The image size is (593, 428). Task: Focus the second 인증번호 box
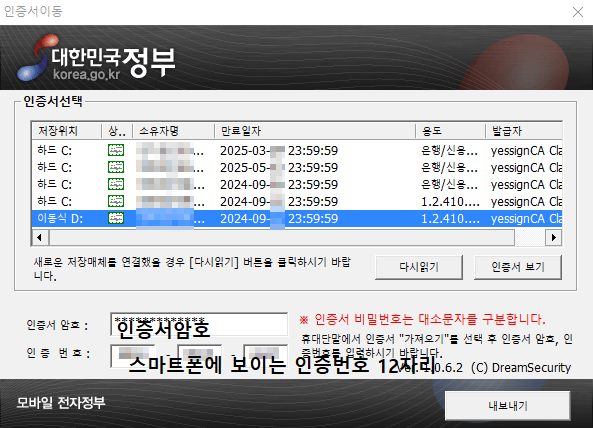coord(200,355)
